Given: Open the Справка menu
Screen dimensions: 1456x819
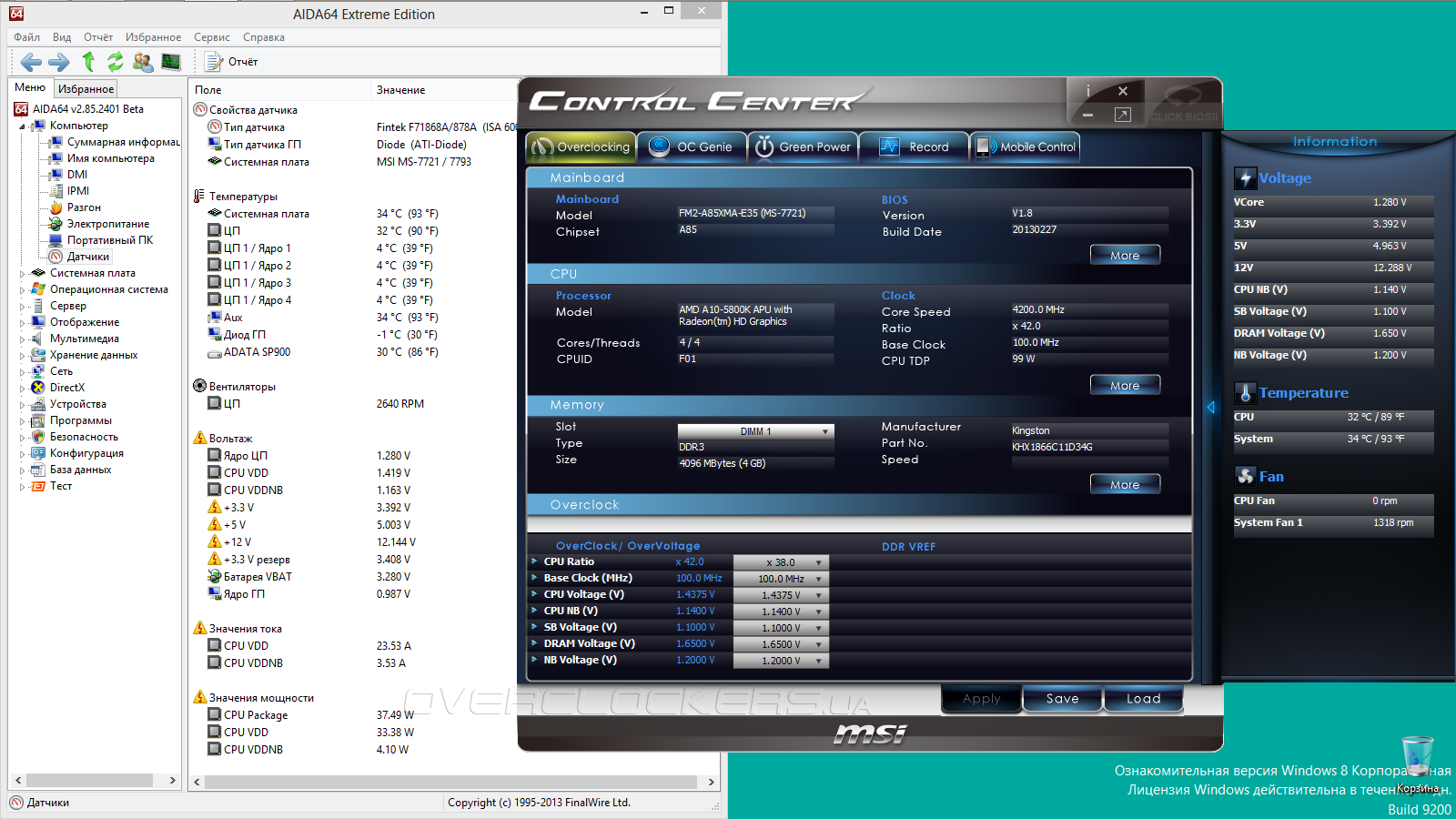Looking at the screenshot, I should (x=264, y=37).
